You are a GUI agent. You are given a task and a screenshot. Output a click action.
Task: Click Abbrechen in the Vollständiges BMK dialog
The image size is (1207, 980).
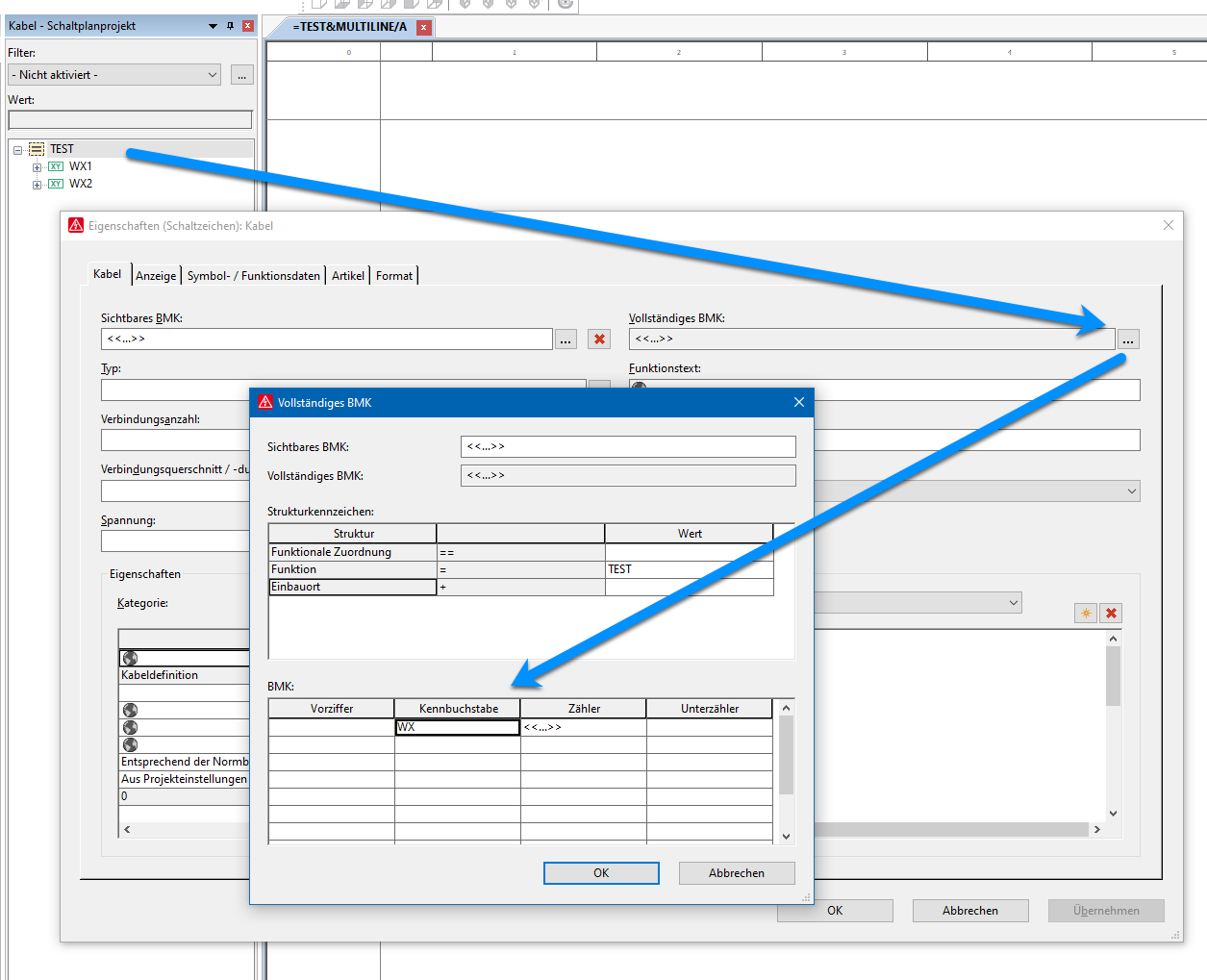point(737,873)
